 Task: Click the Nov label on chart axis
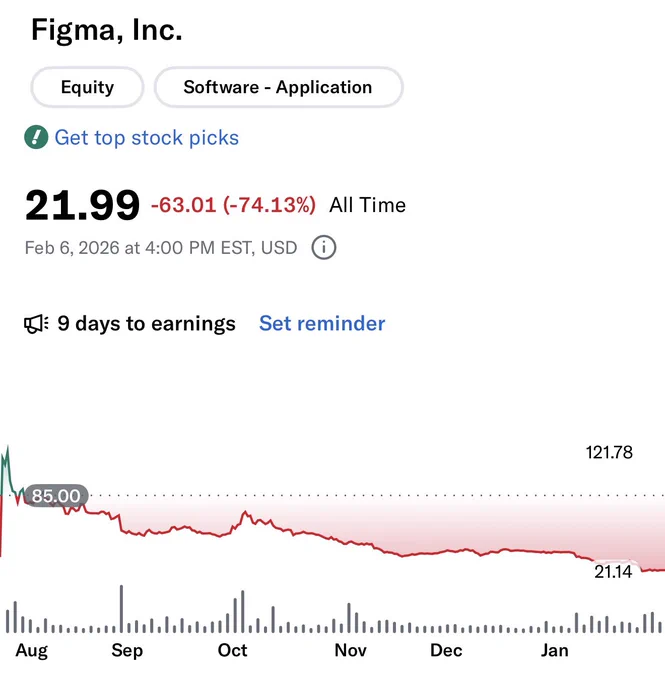click(351, 650)
